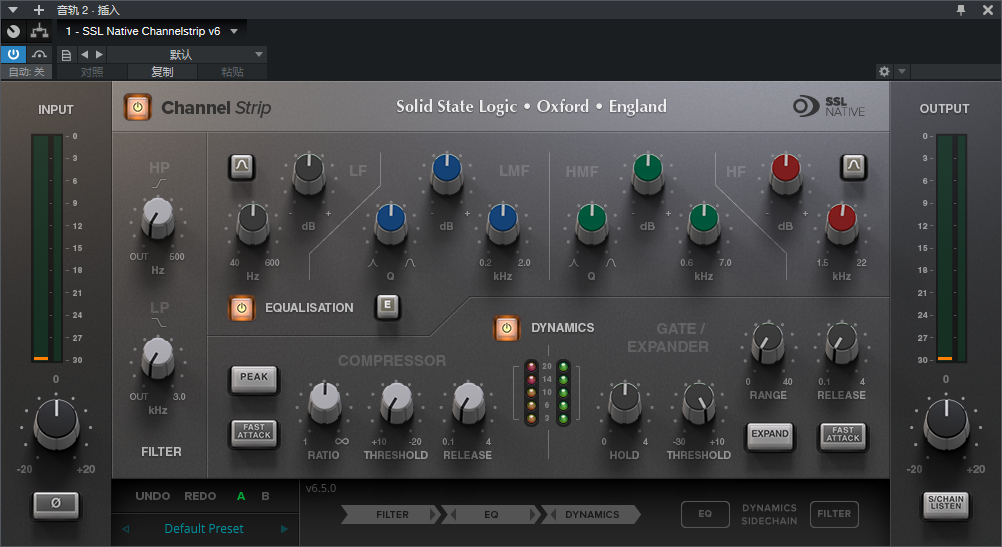1002x547 pixels.
Task: Click the blue LMF gain knob
Action: coord(447,173)
